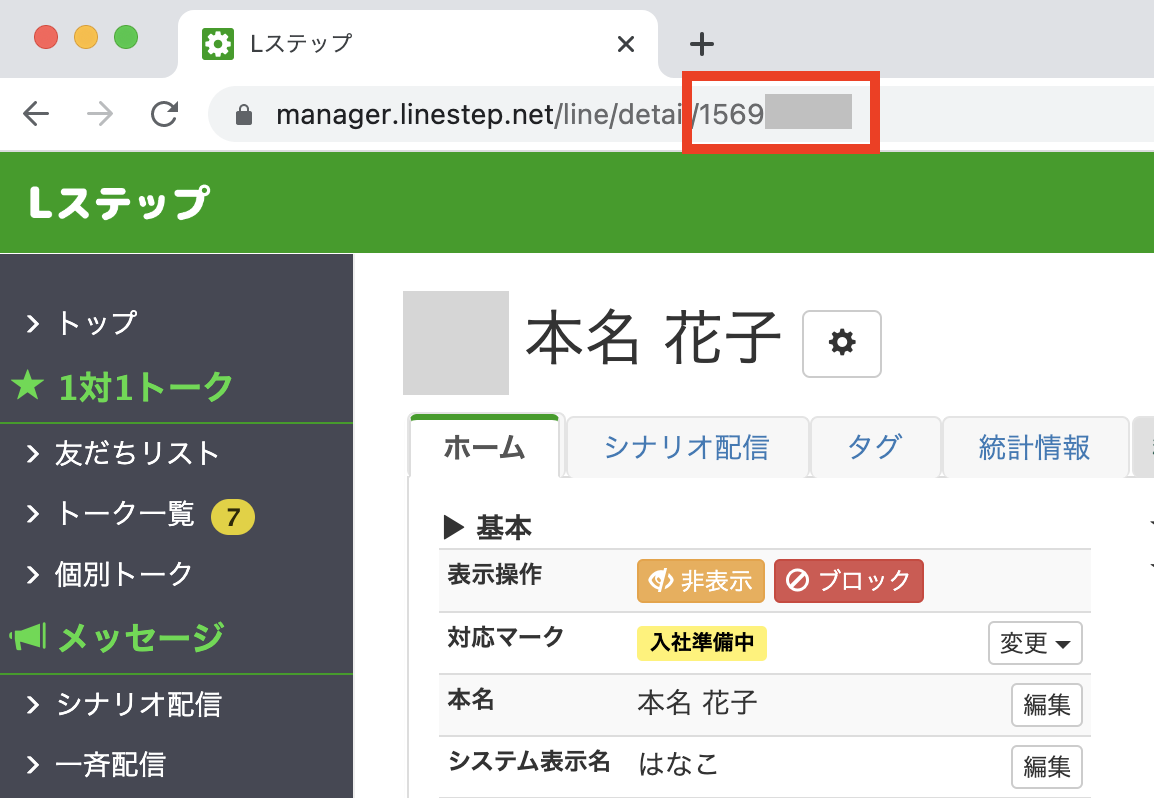Hide this friend with the 非表示 button

coord(700,581)
